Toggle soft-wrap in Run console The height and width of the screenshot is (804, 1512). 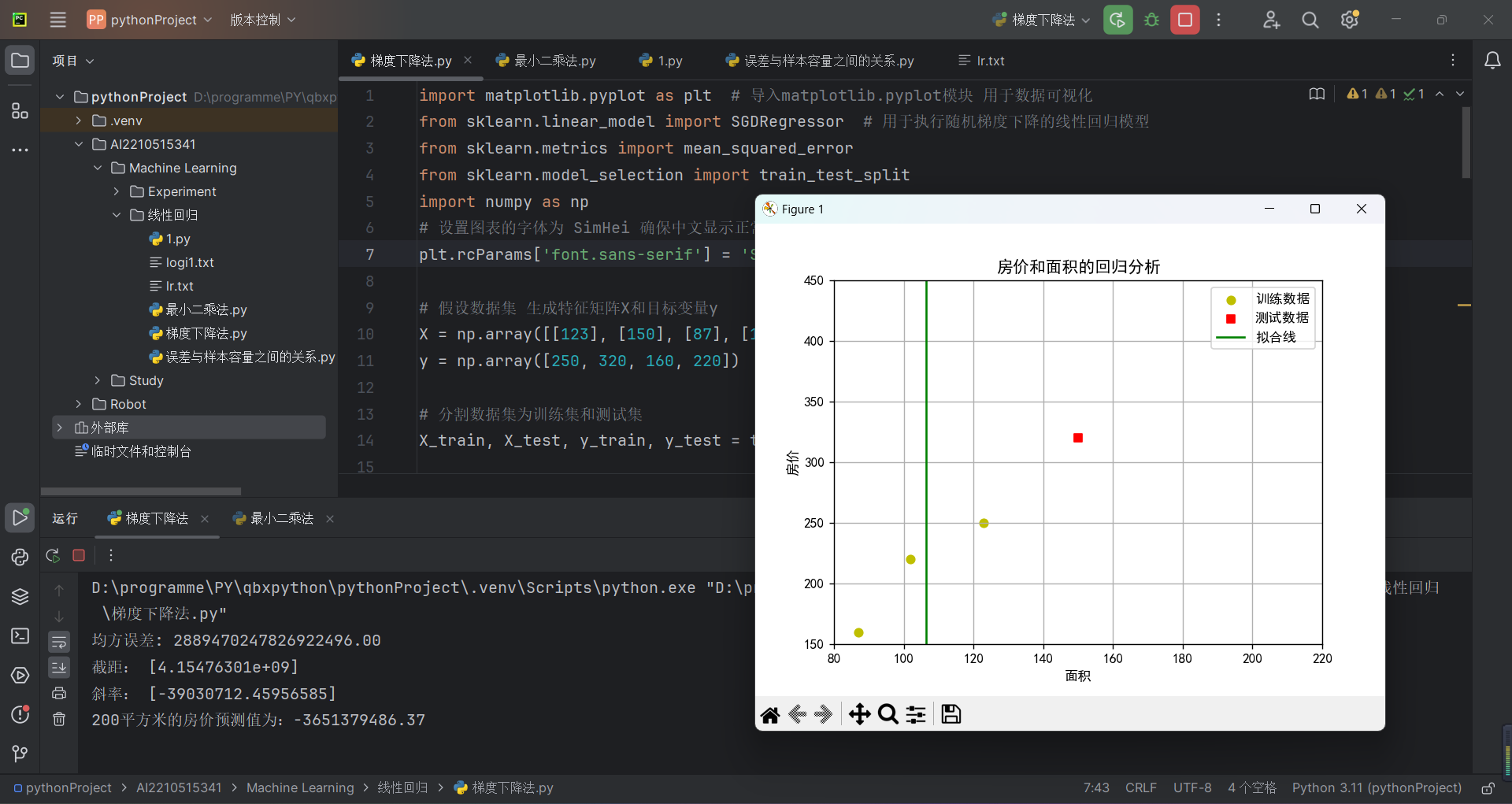tap(59, 642)
